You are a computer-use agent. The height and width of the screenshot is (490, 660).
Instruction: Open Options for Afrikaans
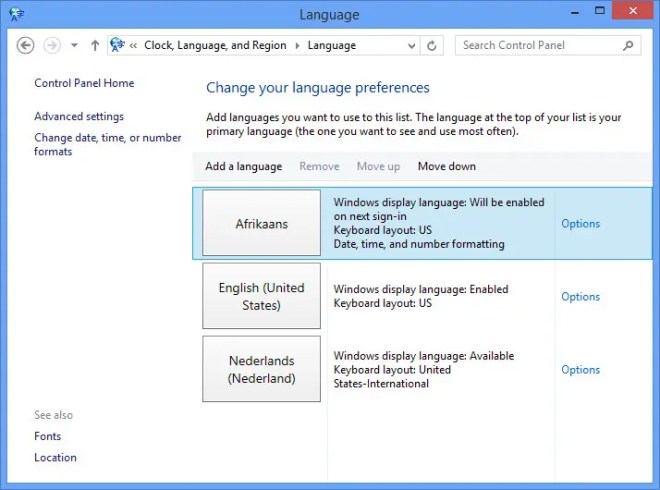point(580,224)
